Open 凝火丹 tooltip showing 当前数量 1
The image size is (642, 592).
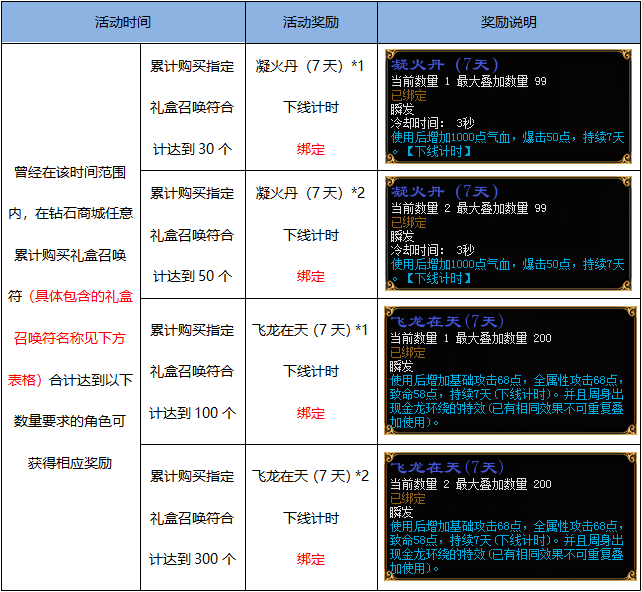(509, 107)
